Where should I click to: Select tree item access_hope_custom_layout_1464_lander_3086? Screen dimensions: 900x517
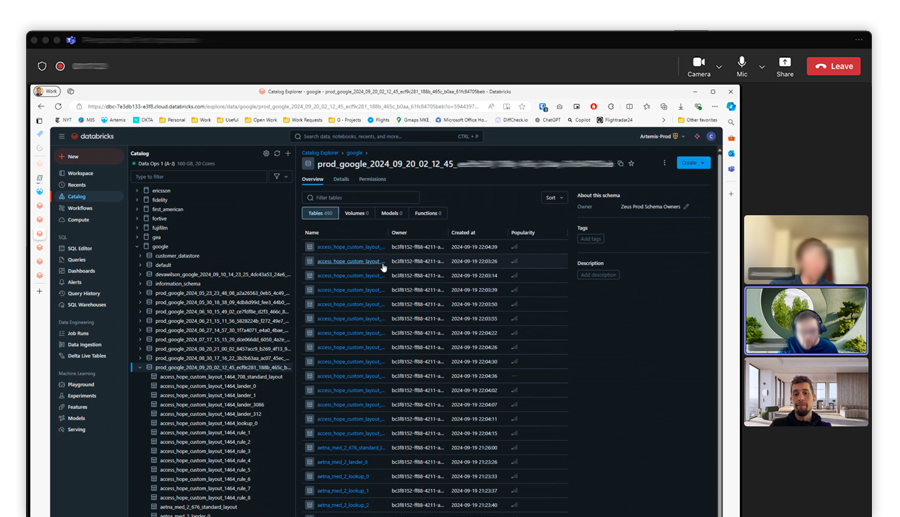pyautogui.click(x=212, y=405)
